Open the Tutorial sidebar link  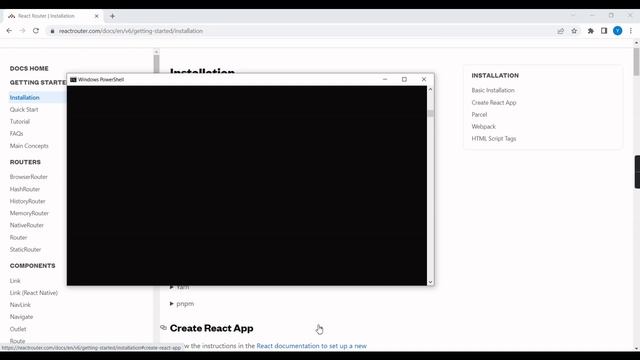click(20, 122)
